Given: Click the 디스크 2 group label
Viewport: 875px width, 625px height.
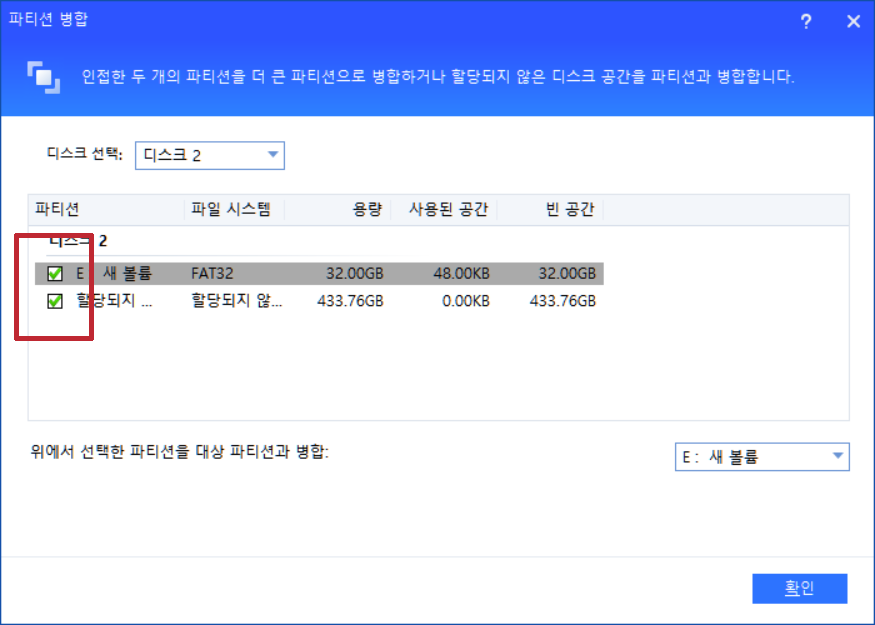Looking at the screenshot, I should [x=70, y=241].
